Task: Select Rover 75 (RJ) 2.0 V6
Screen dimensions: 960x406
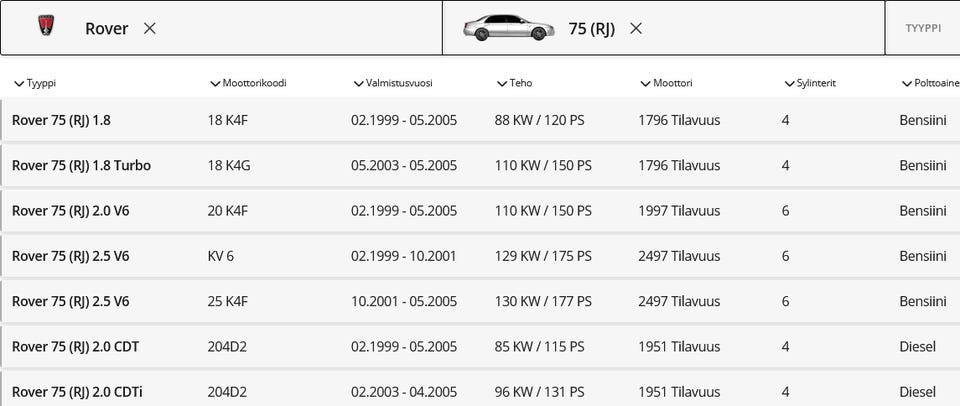Action: point(70,211)
